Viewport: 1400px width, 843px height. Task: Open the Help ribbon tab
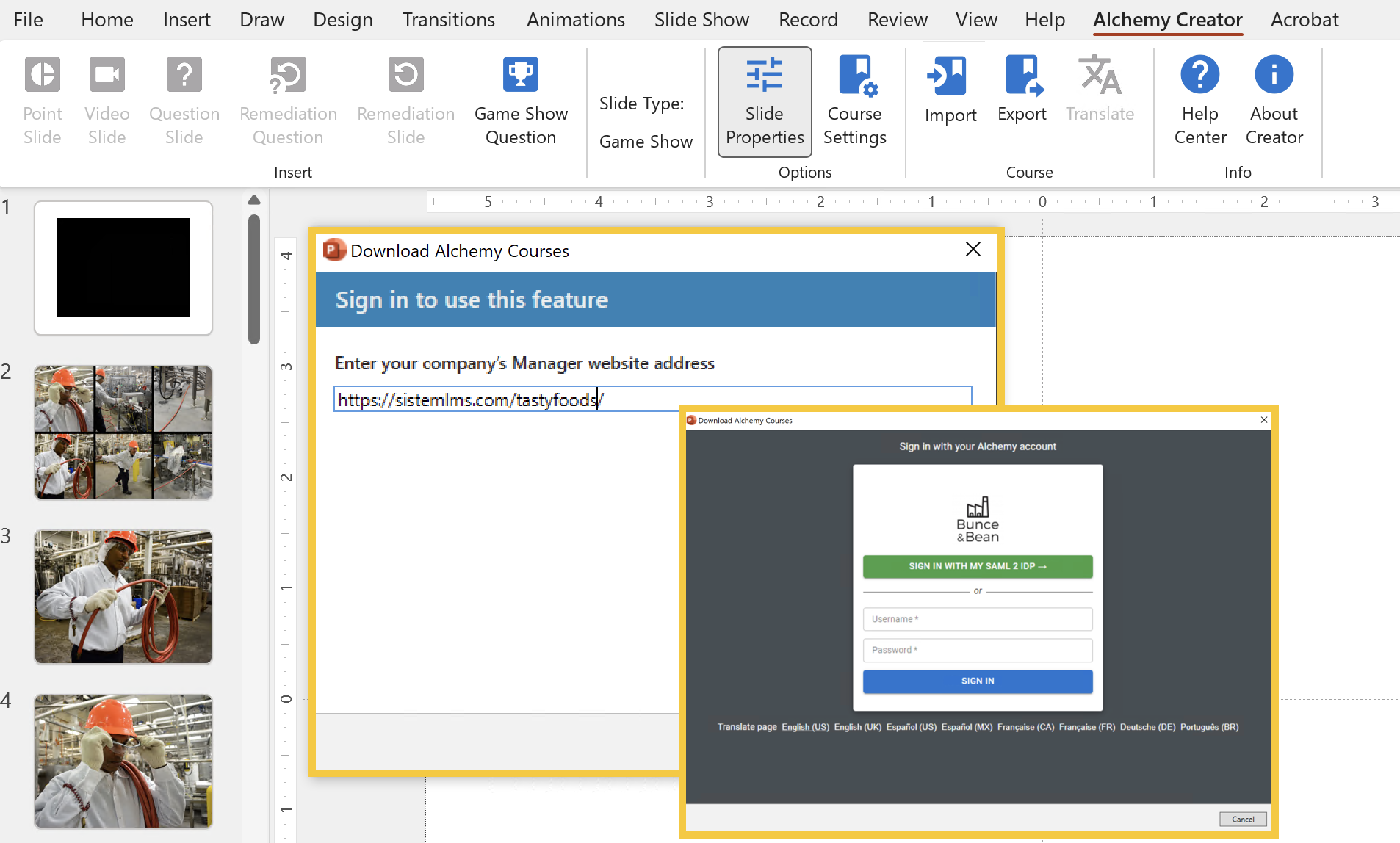(1044, 20)
